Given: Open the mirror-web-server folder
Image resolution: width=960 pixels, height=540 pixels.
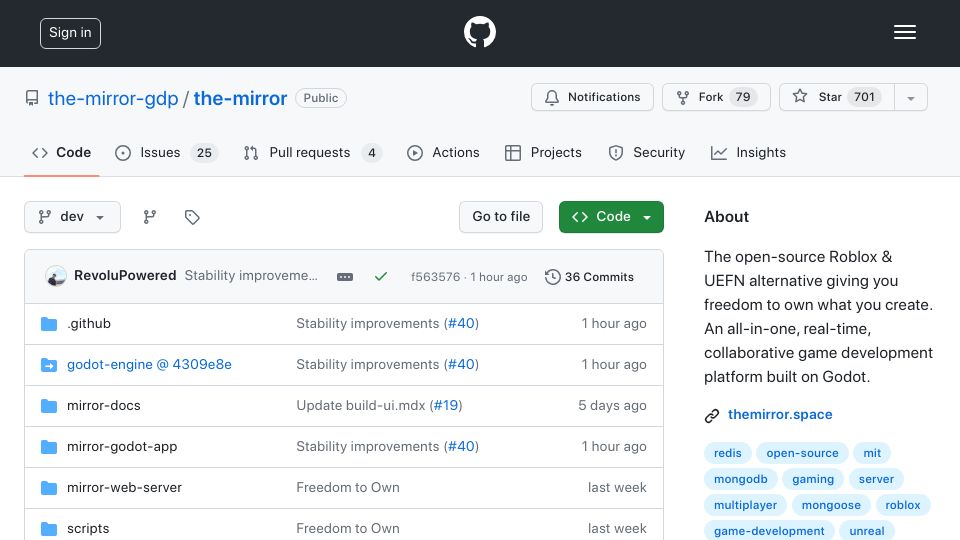Looking at the screenshot, I should pyautogui.click(x=124, y=487).
